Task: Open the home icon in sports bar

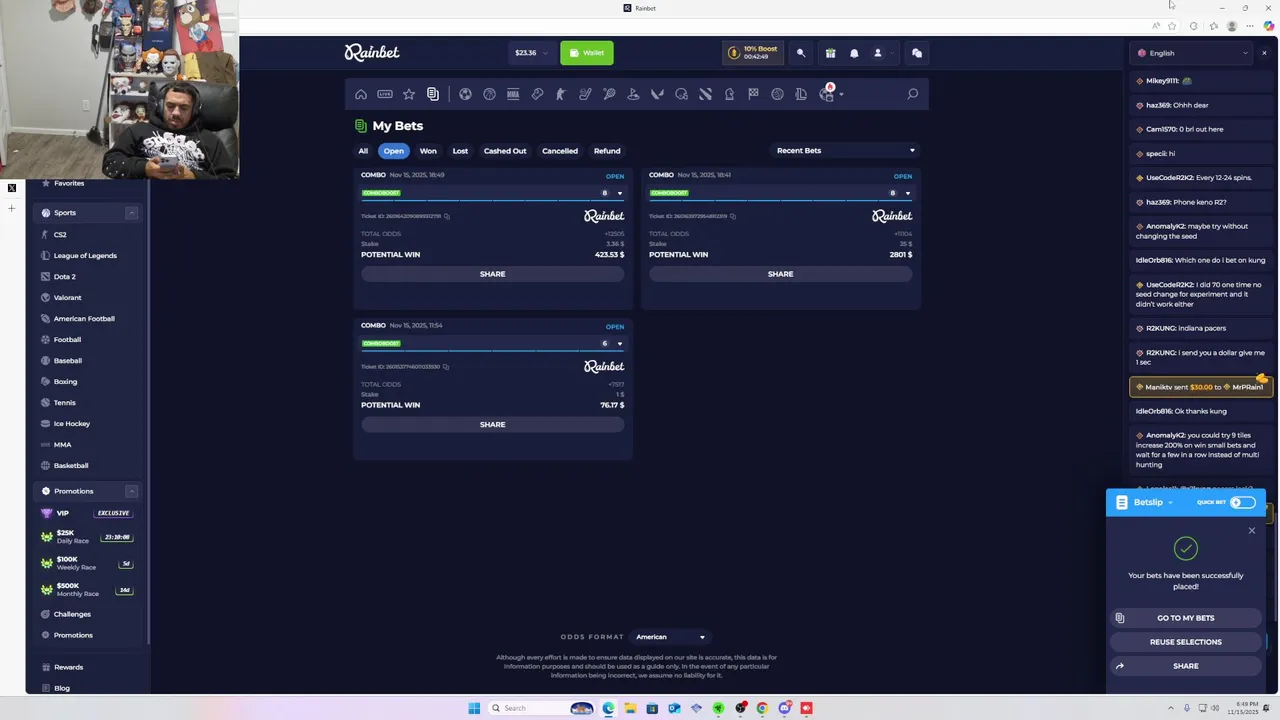Action: click(361, 94)
